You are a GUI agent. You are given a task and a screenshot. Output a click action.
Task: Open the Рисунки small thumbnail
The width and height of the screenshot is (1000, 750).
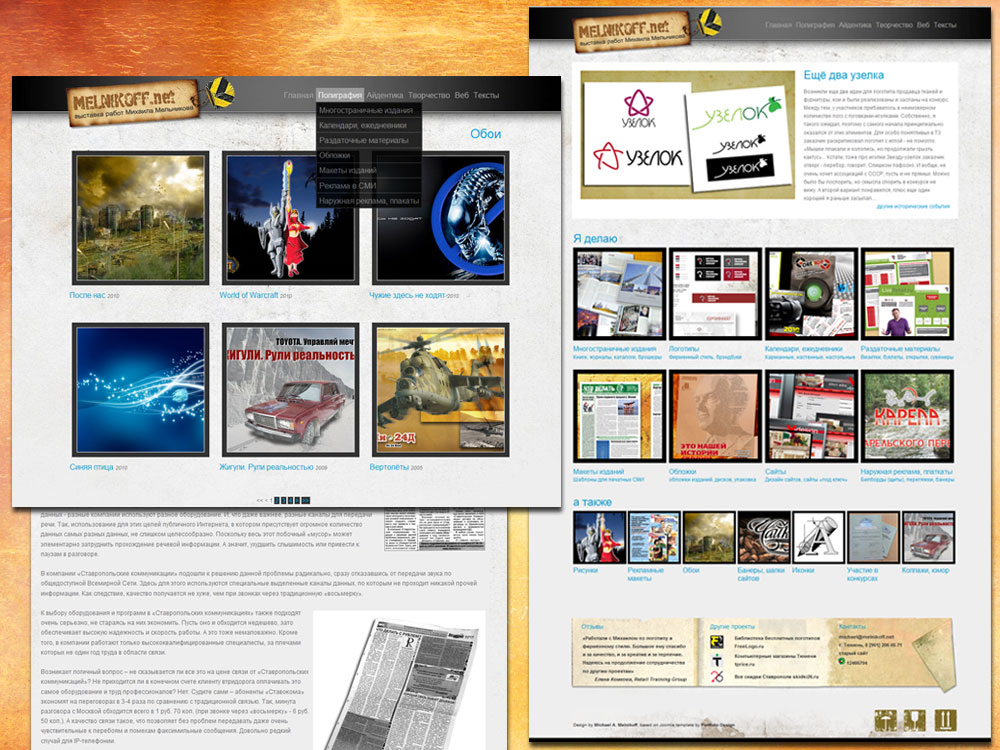tap(599, 537)
